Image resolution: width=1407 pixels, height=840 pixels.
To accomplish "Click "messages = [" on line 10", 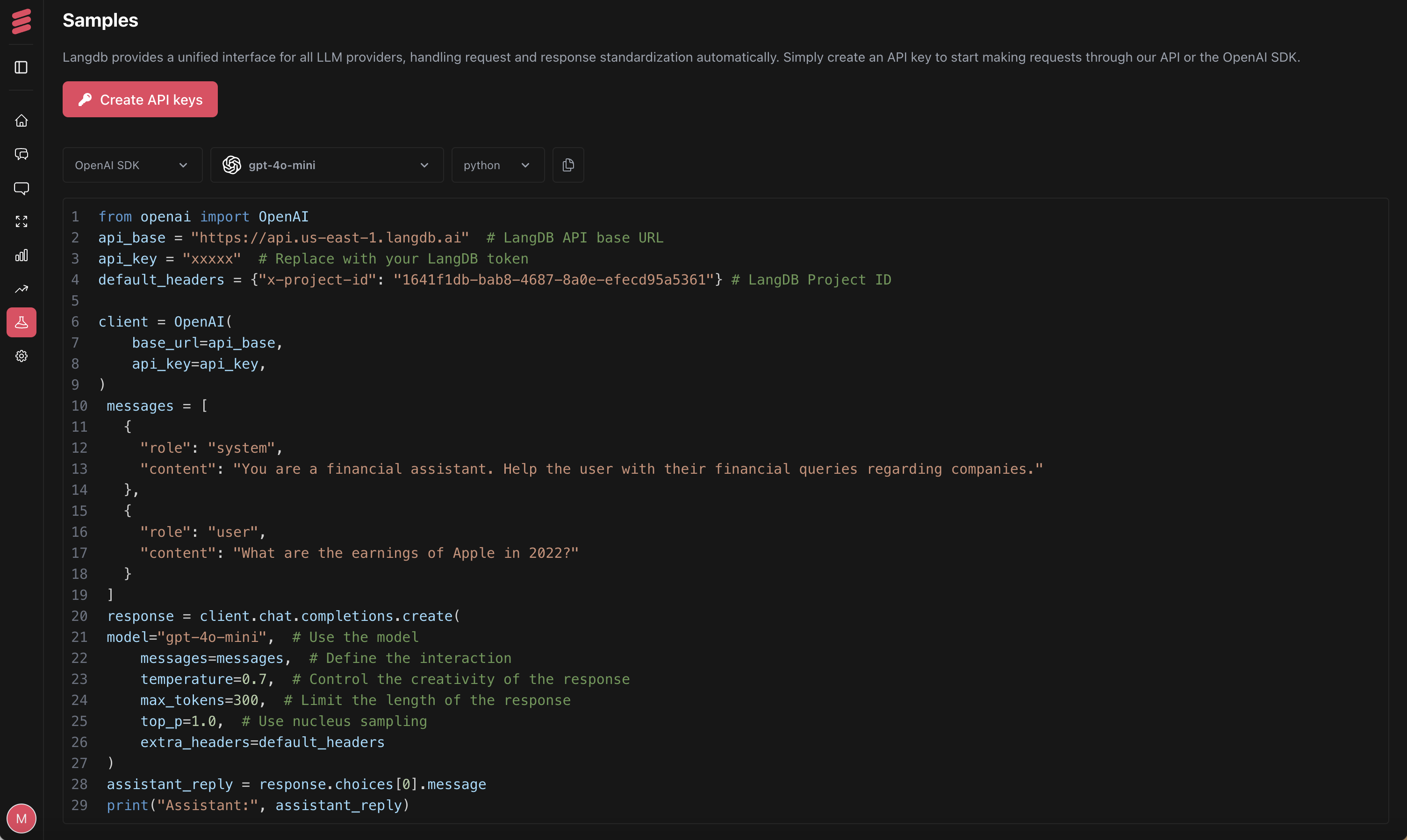I will point(158,406).
